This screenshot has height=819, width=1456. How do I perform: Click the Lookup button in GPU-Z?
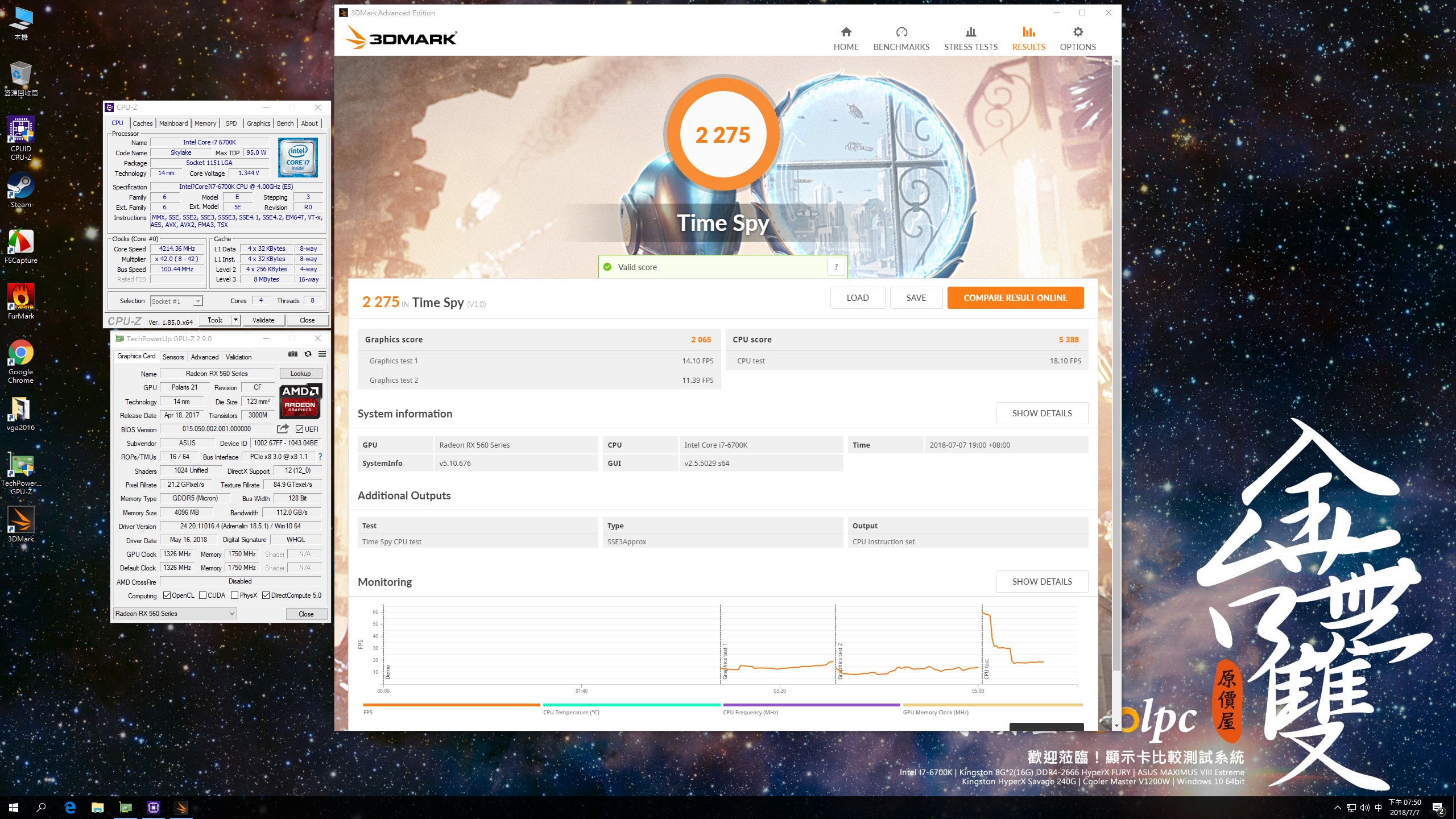[x=300, y=373]
